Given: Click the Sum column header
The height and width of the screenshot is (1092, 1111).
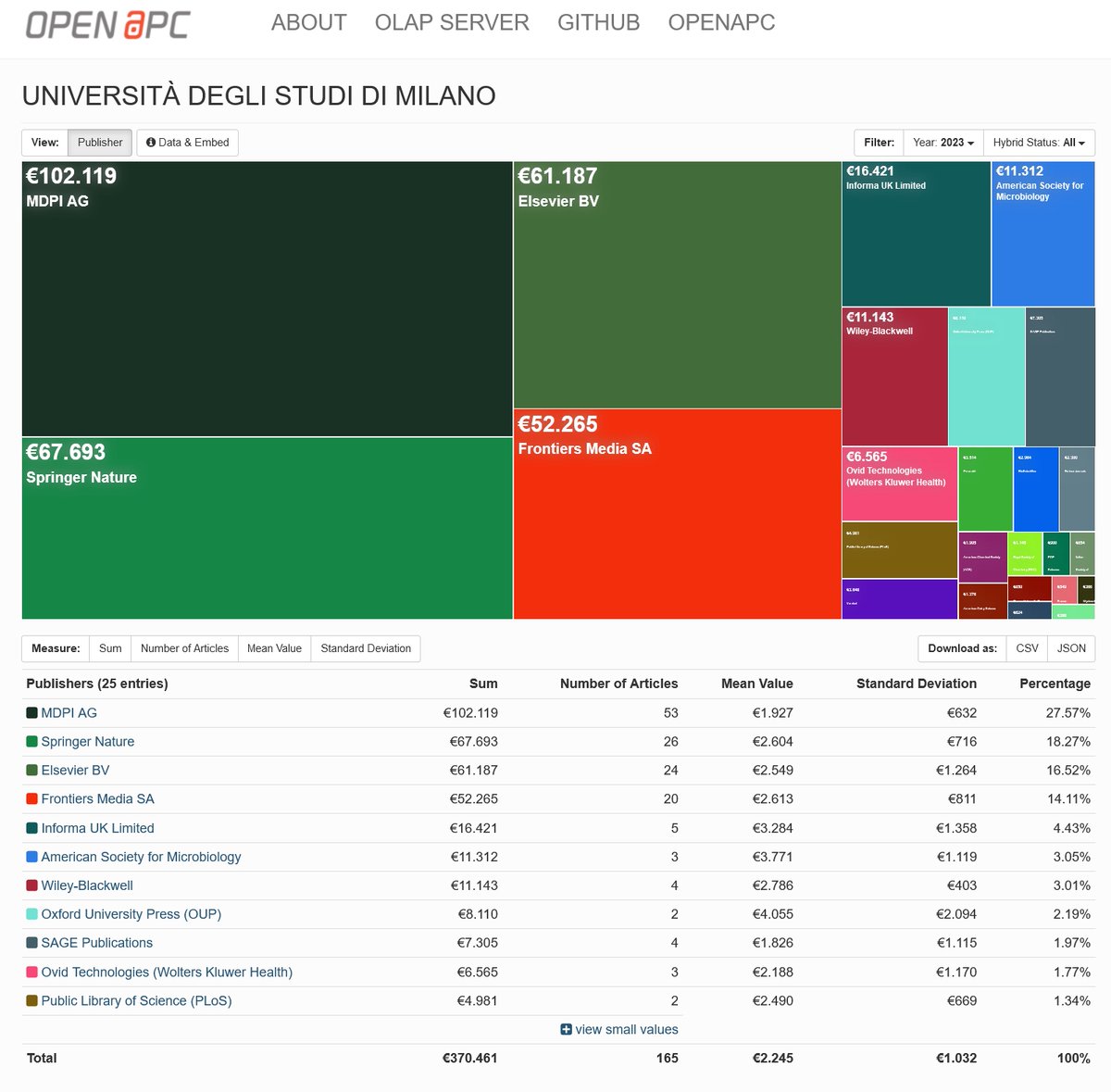Looking at the screenshot, I should pos(483,684).
